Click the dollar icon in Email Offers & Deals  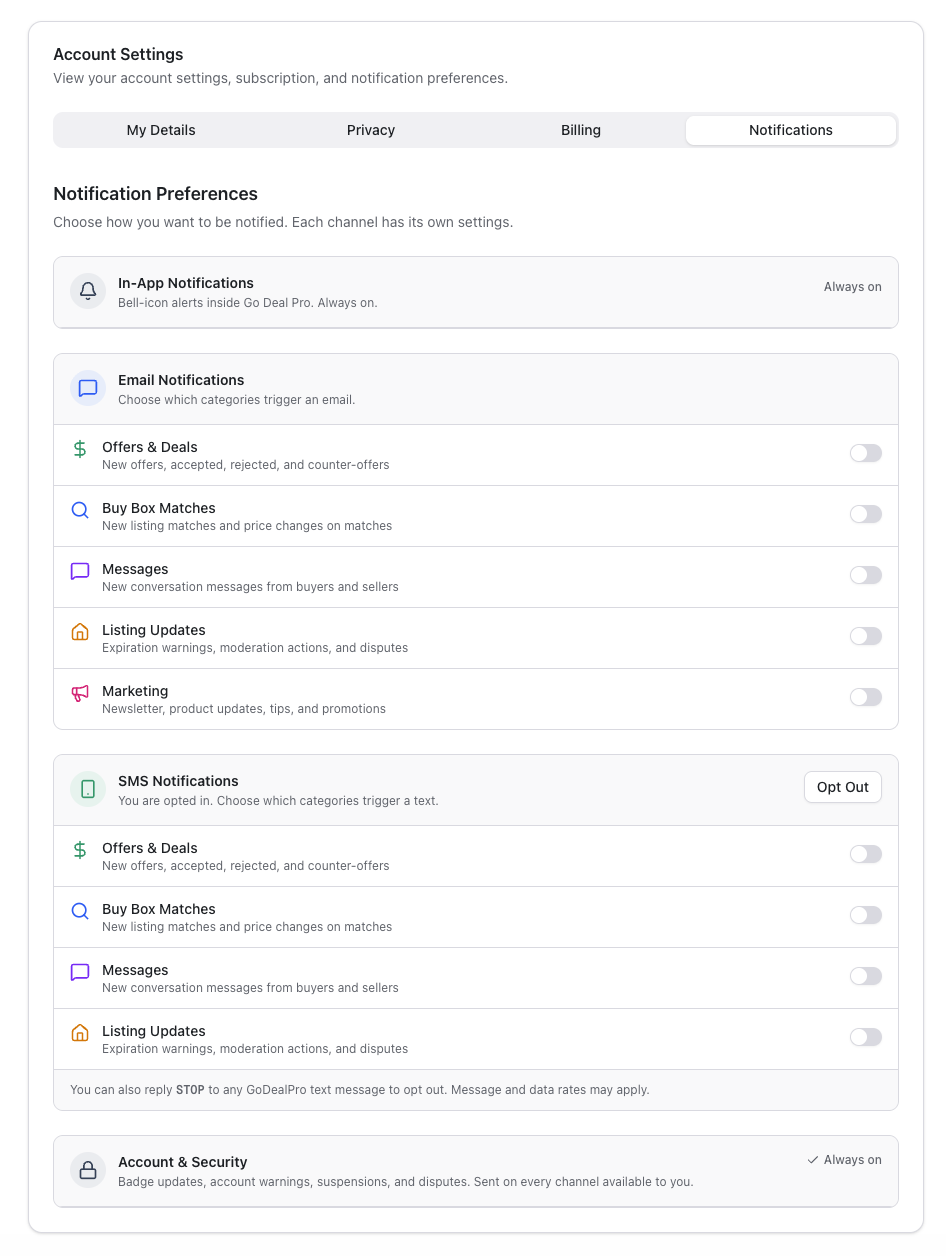pos(80,449)
